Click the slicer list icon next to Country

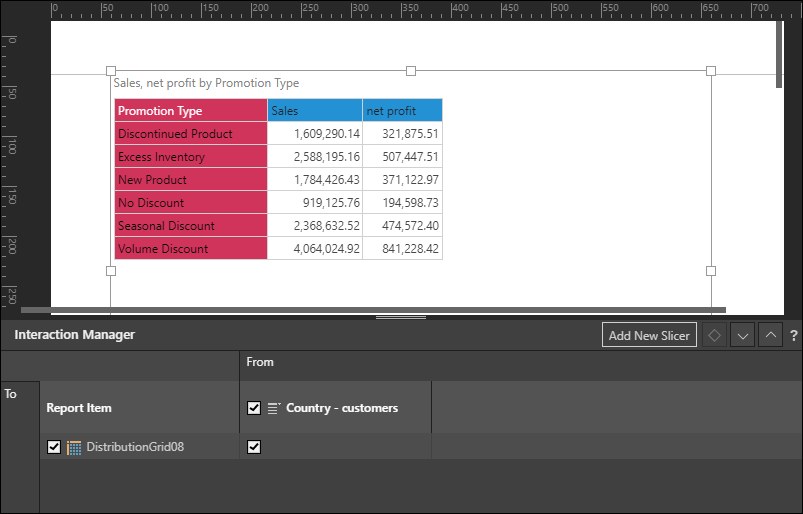click(273, 408)
